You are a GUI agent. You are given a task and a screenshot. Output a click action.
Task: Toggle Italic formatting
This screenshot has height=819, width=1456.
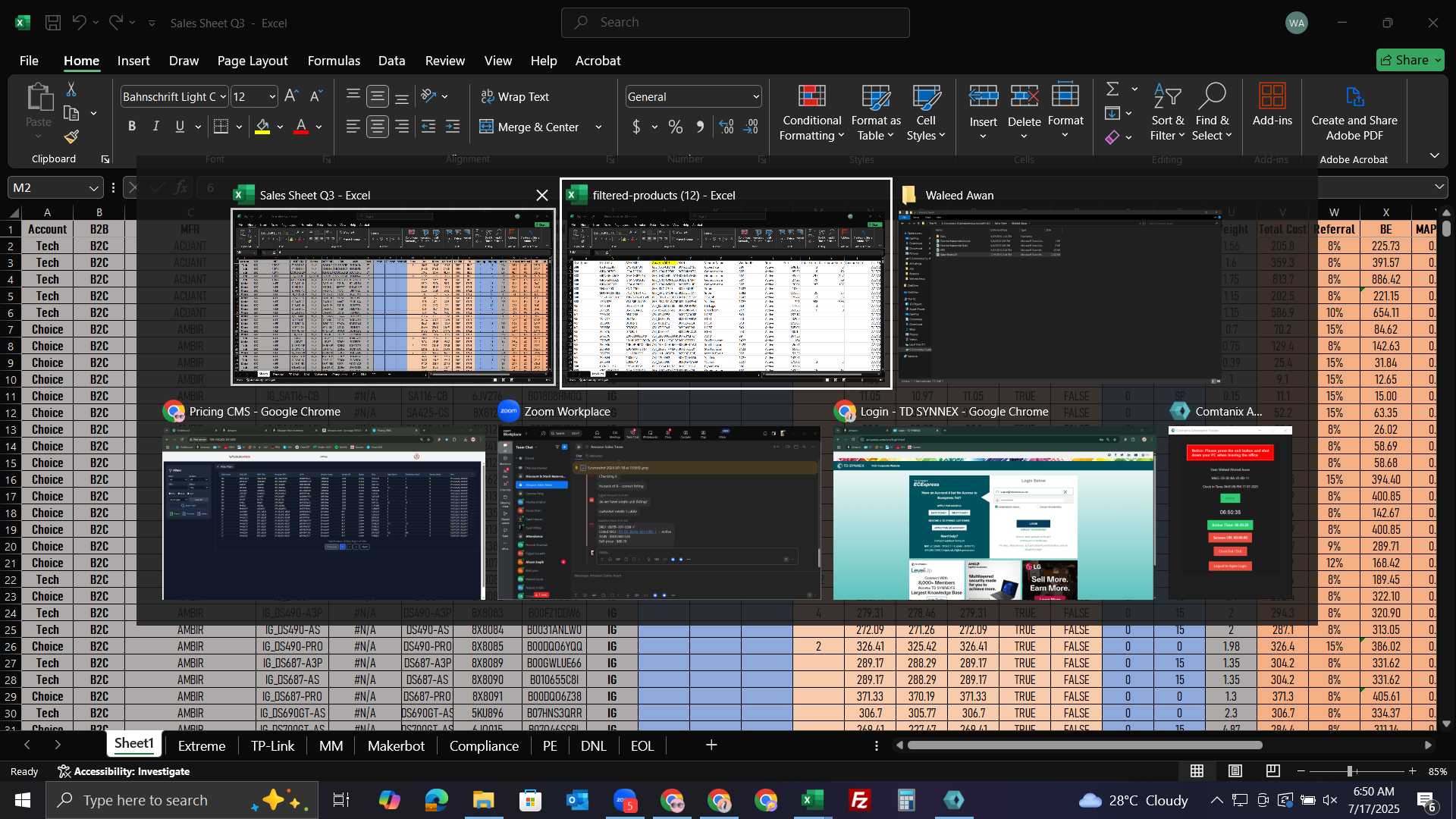(155, 127)
